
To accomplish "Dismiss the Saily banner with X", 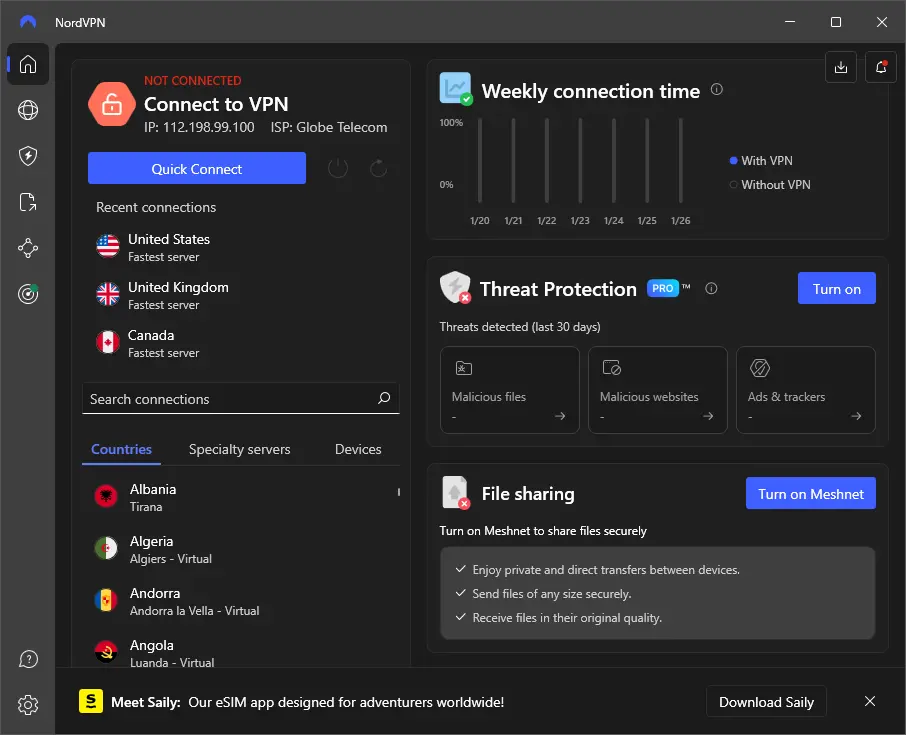I will (870, 701).
